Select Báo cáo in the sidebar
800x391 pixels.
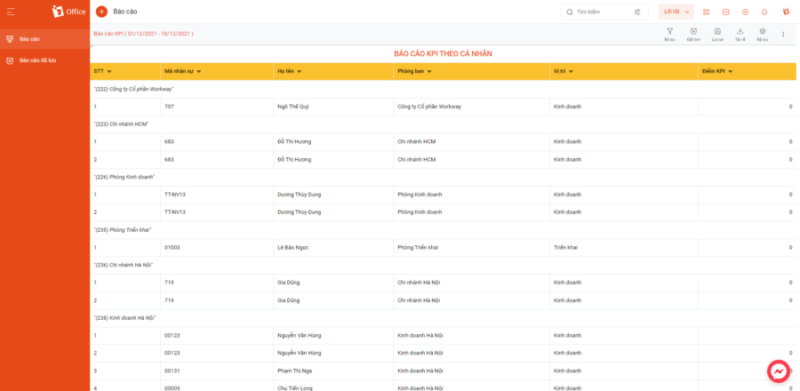45,39
